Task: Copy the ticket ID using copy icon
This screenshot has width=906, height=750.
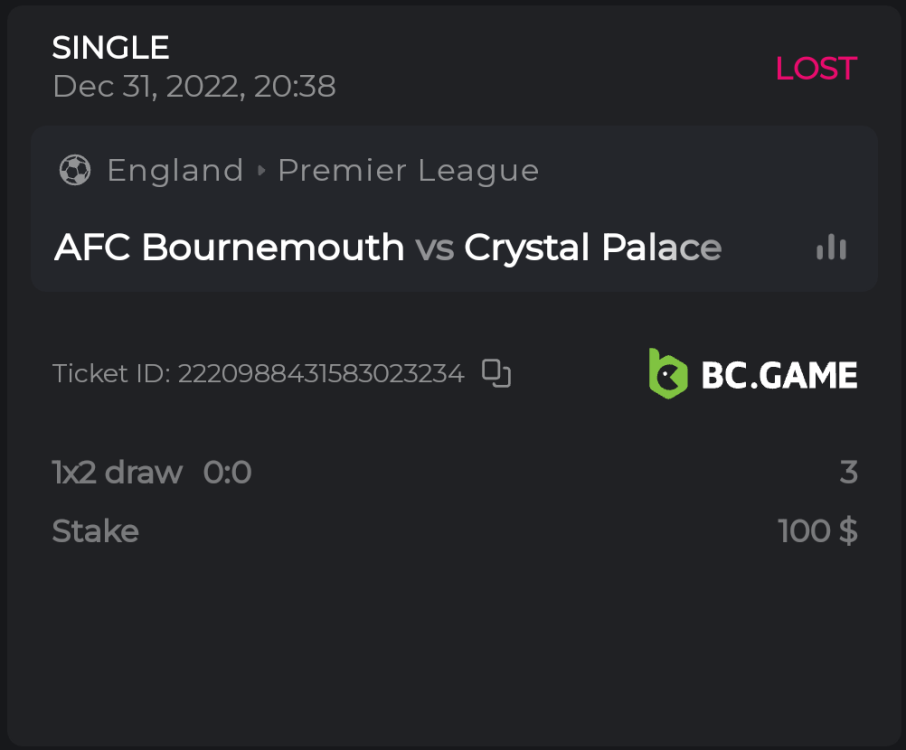Action: [496, 373]
